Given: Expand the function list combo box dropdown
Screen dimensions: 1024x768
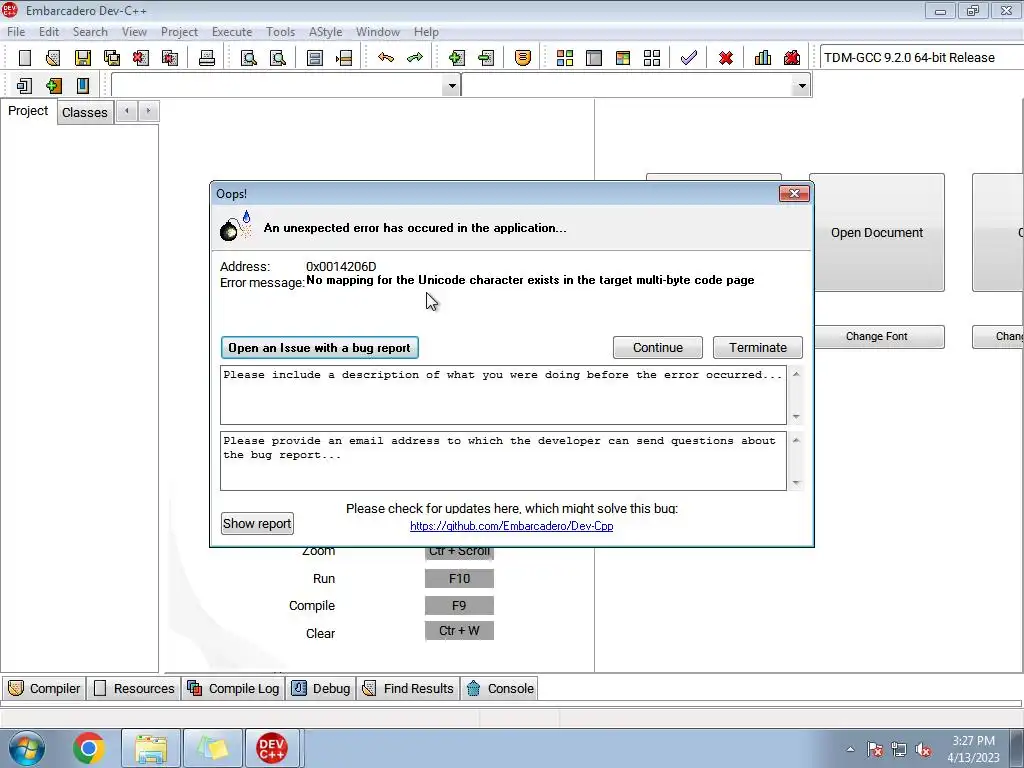Looking at the screenshot, I should pos(801,86).
